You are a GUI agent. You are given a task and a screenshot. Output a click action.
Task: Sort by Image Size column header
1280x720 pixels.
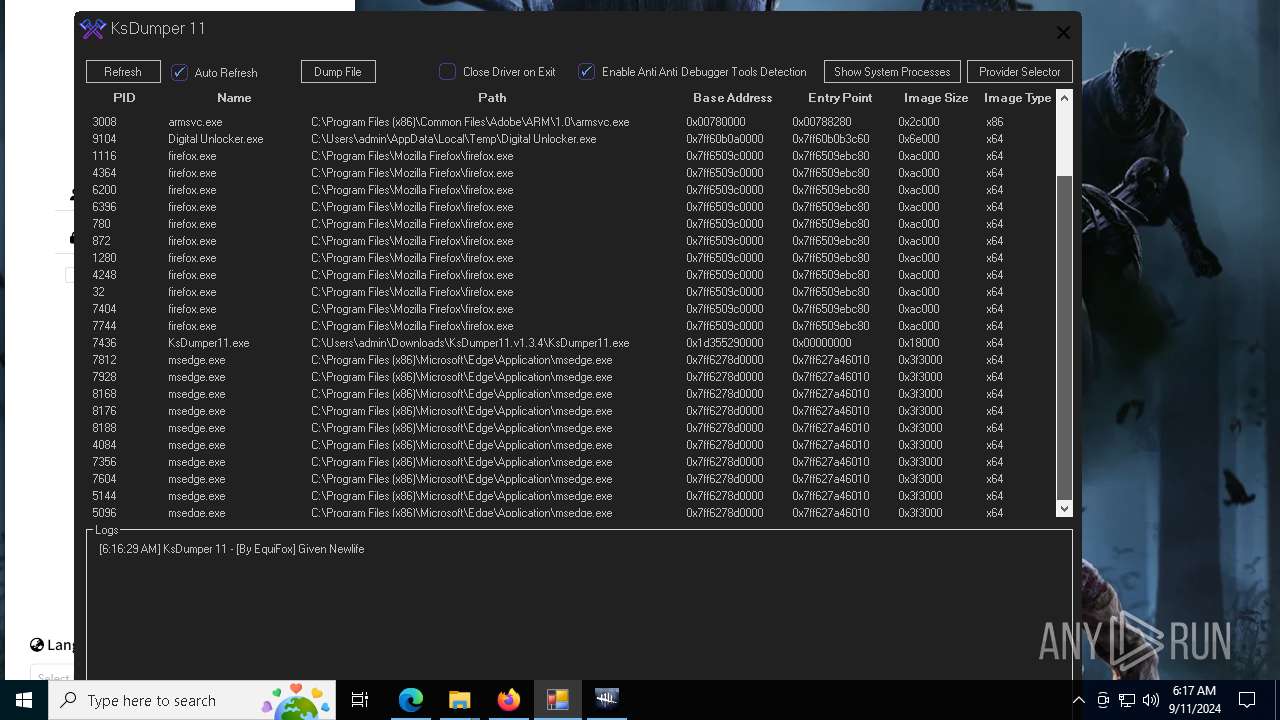click(936, 98)
